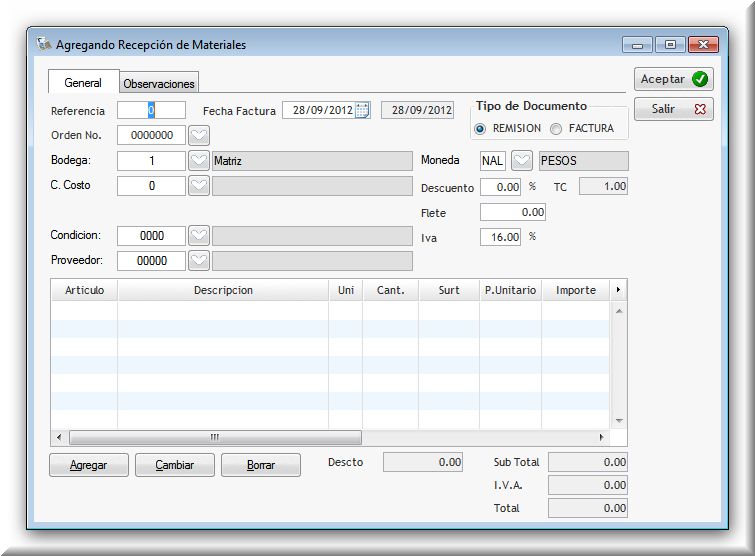The height and width of the screenshot is (556, 755).
Task: Click the column overflow arrow after Importe
Action: pyautogui.click(x=618, y=290)
